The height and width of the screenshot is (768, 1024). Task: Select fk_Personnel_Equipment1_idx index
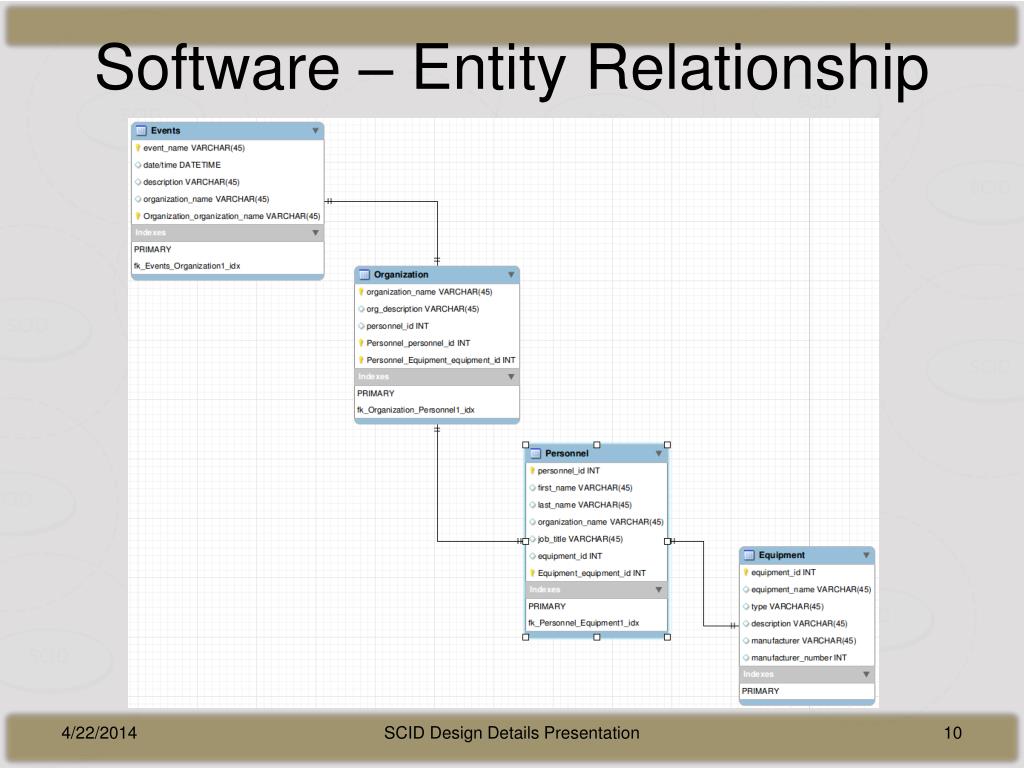tap(583, 623)
